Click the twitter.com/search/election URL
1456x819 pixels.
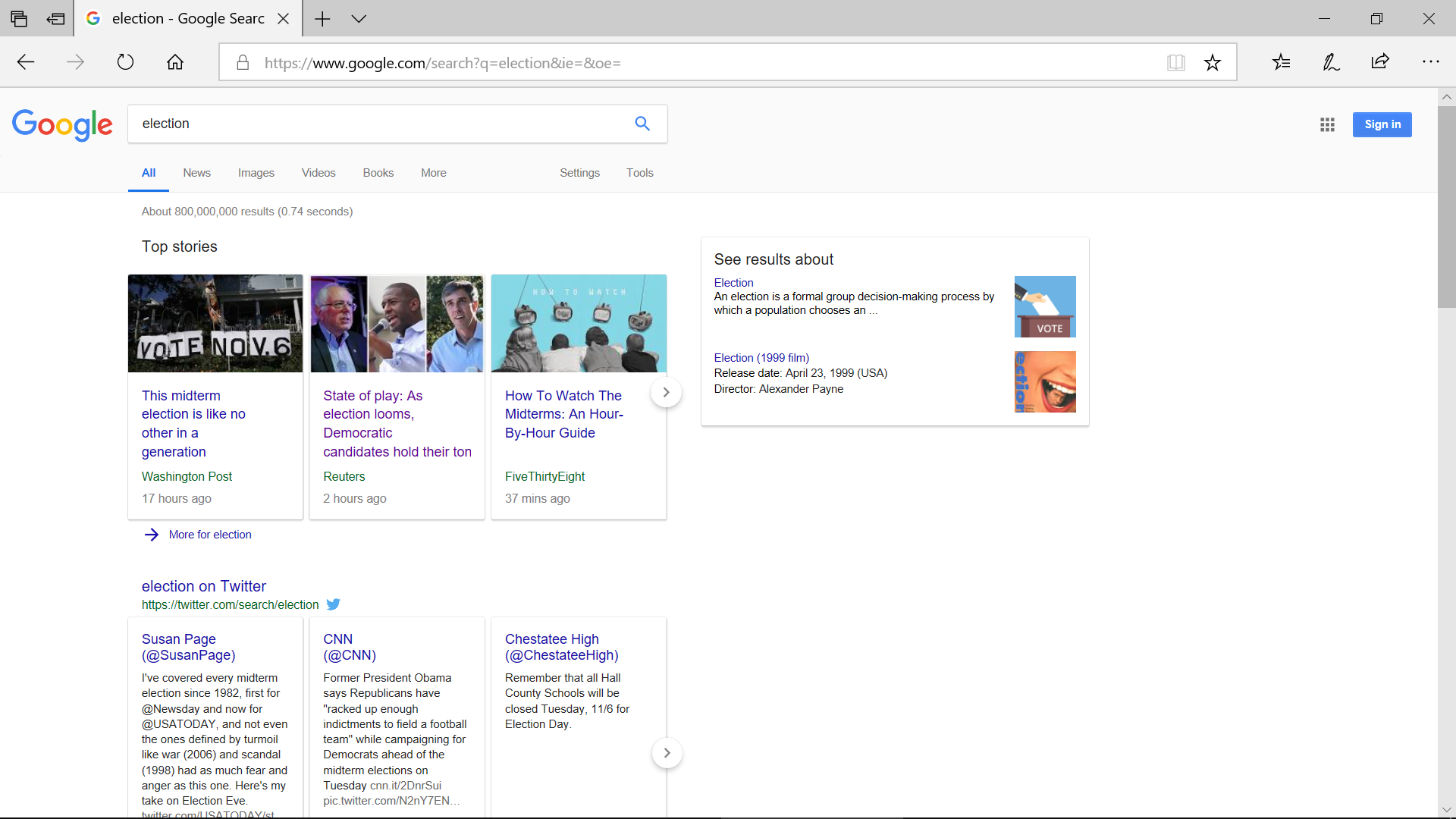(230, 604)
